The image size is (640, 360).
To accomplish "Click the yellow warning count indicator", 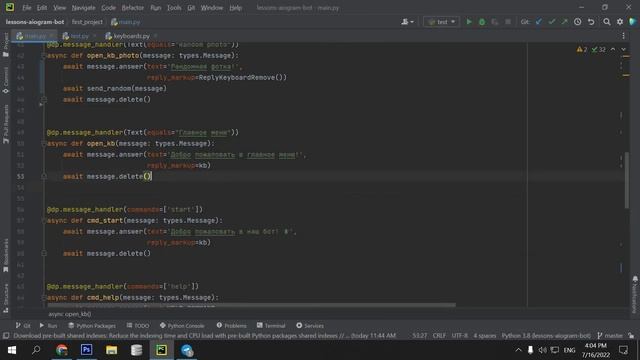I will click(x=582, y=49).
